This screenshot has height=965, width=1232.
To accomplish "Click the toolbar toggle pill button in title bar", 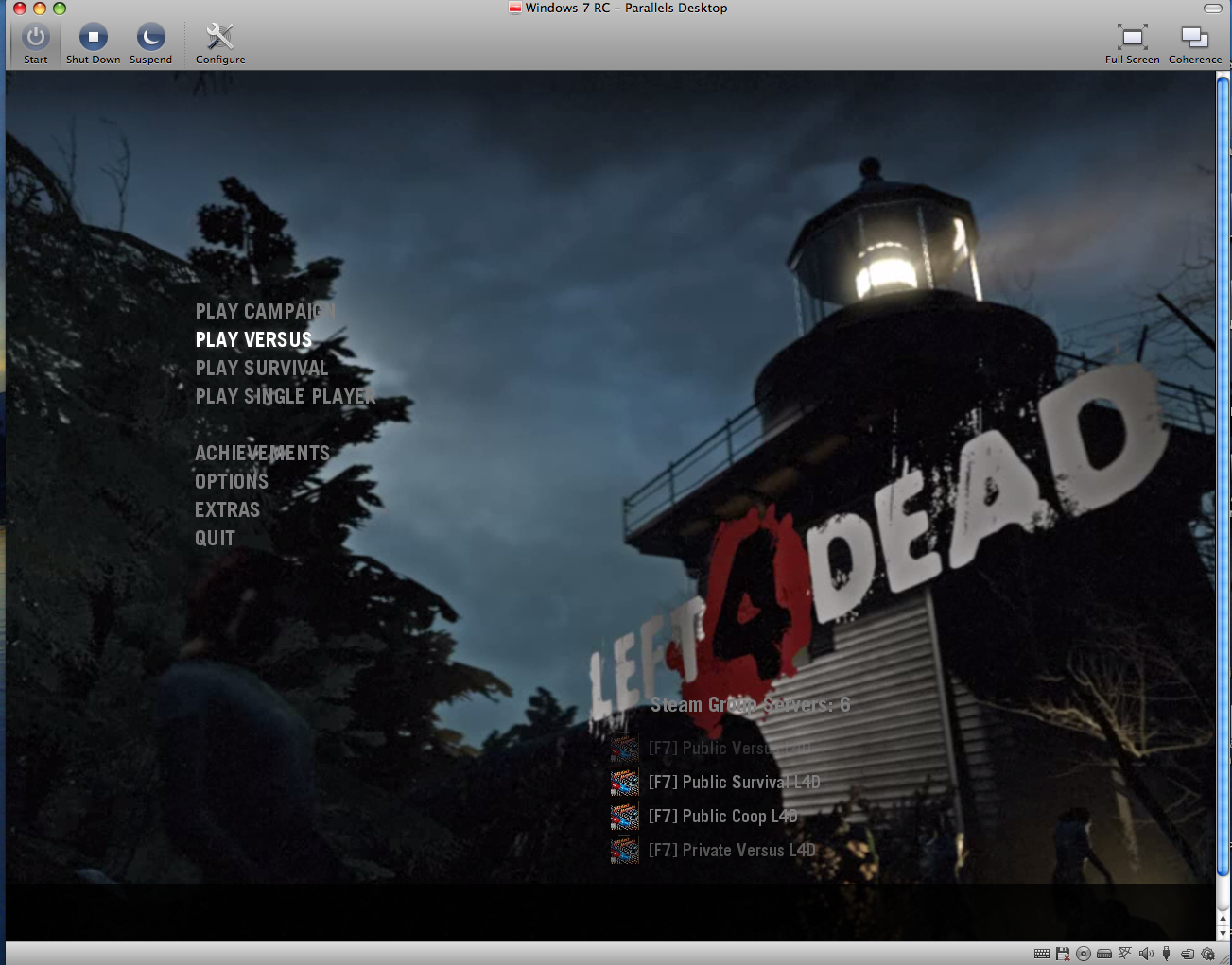I will 1213,9.
